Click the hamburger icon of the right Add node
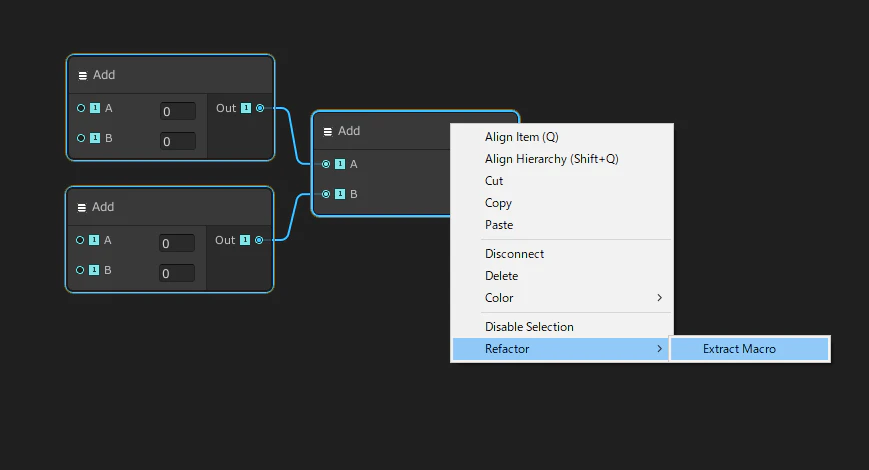 point(328,132)
